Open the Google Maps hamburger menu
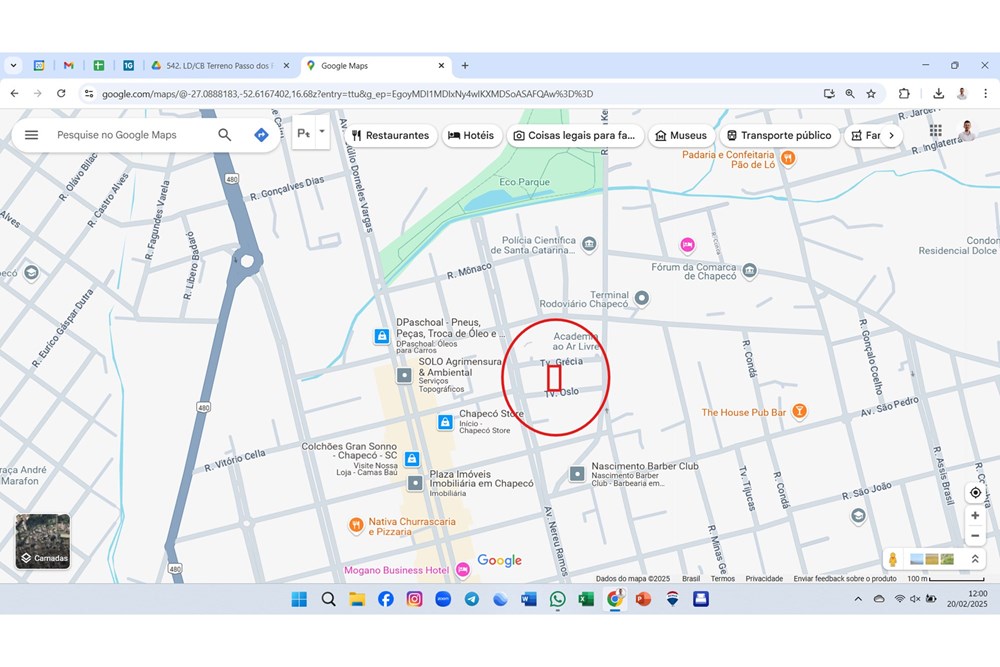Screen dimensions: 1000x667 (31, 135)
